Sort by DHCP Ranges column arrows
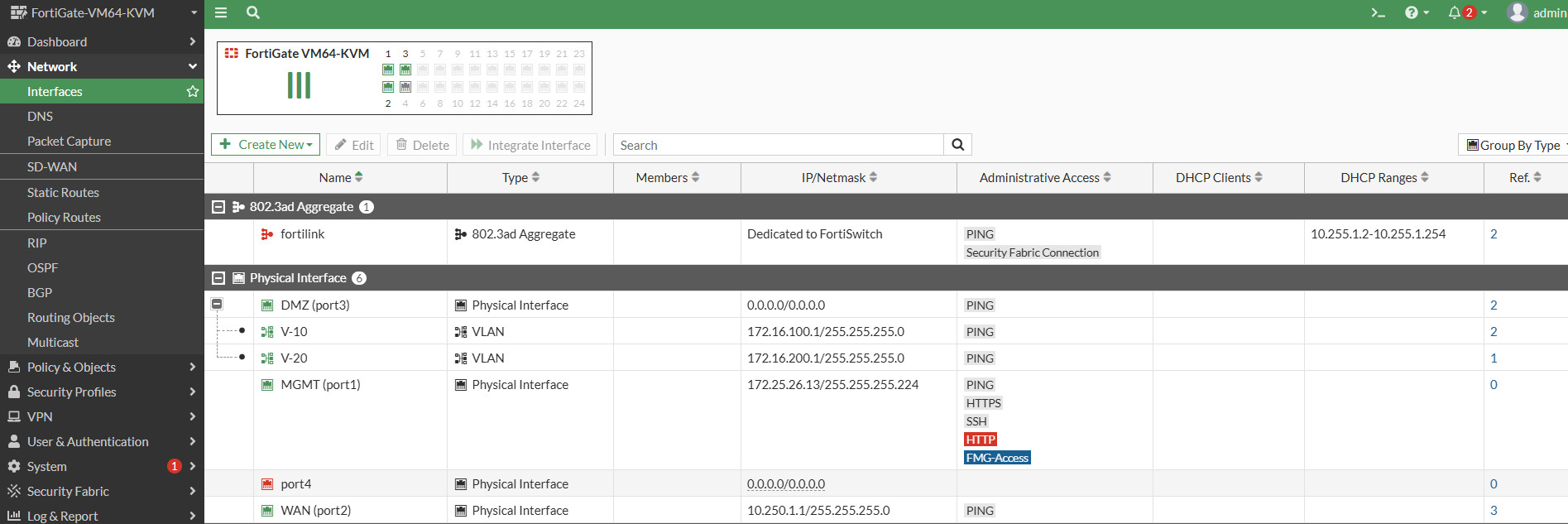 click(x=1425, y=177)
